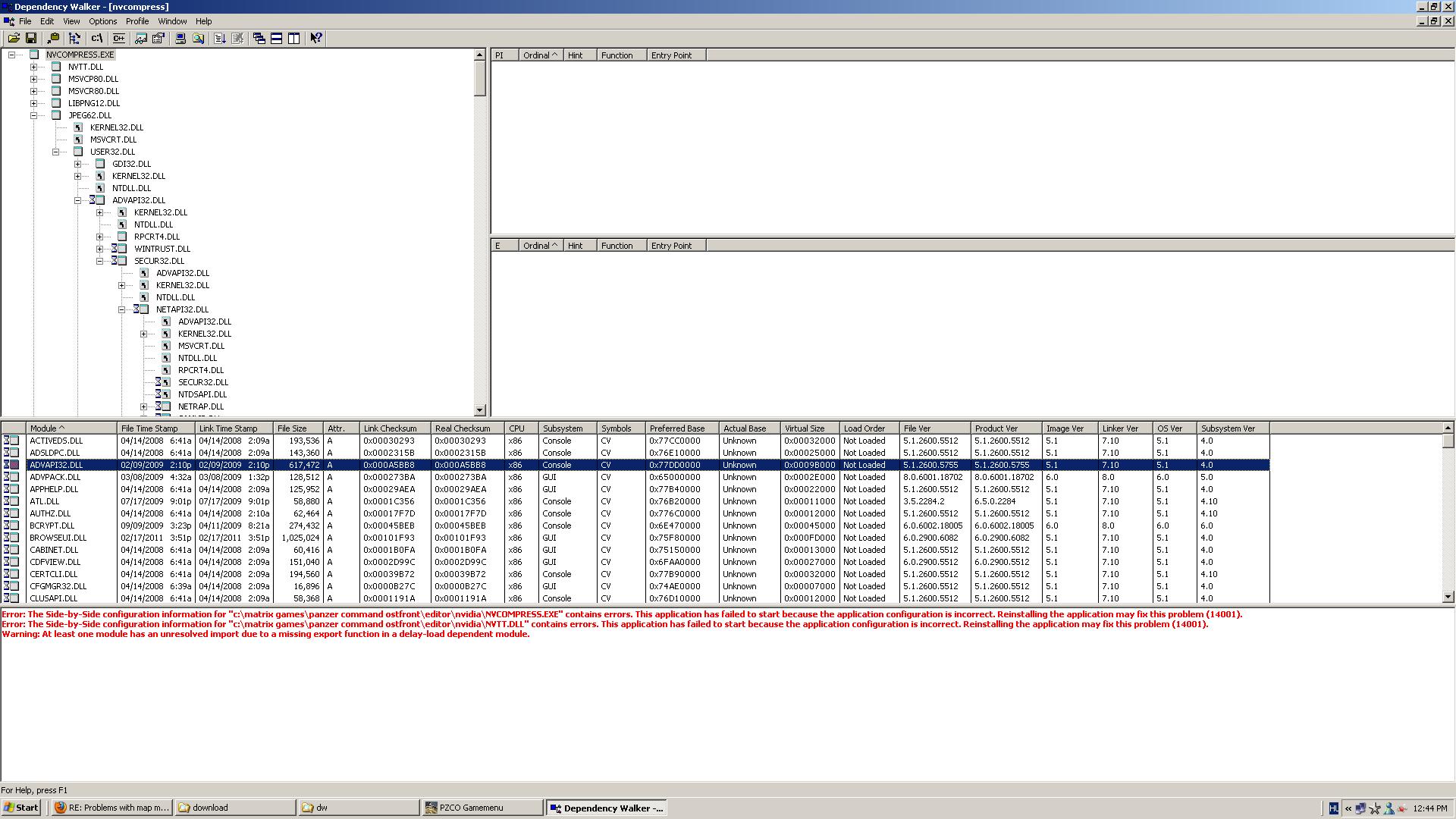Collapse the JPEG62.DLL tree node
Viewport: 1456px width, 819px height.
(x=33, y=115)
